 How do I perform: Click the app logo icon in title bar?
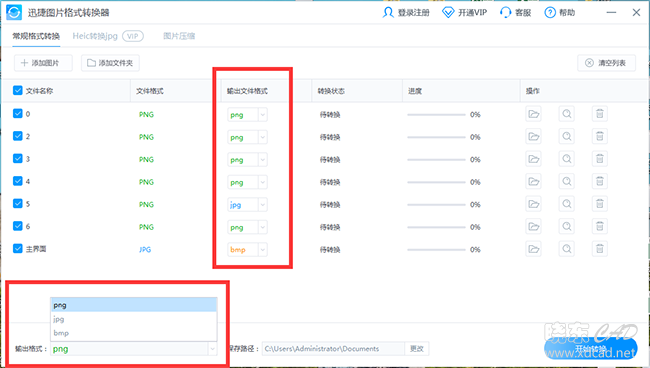(x=14, y=12)
